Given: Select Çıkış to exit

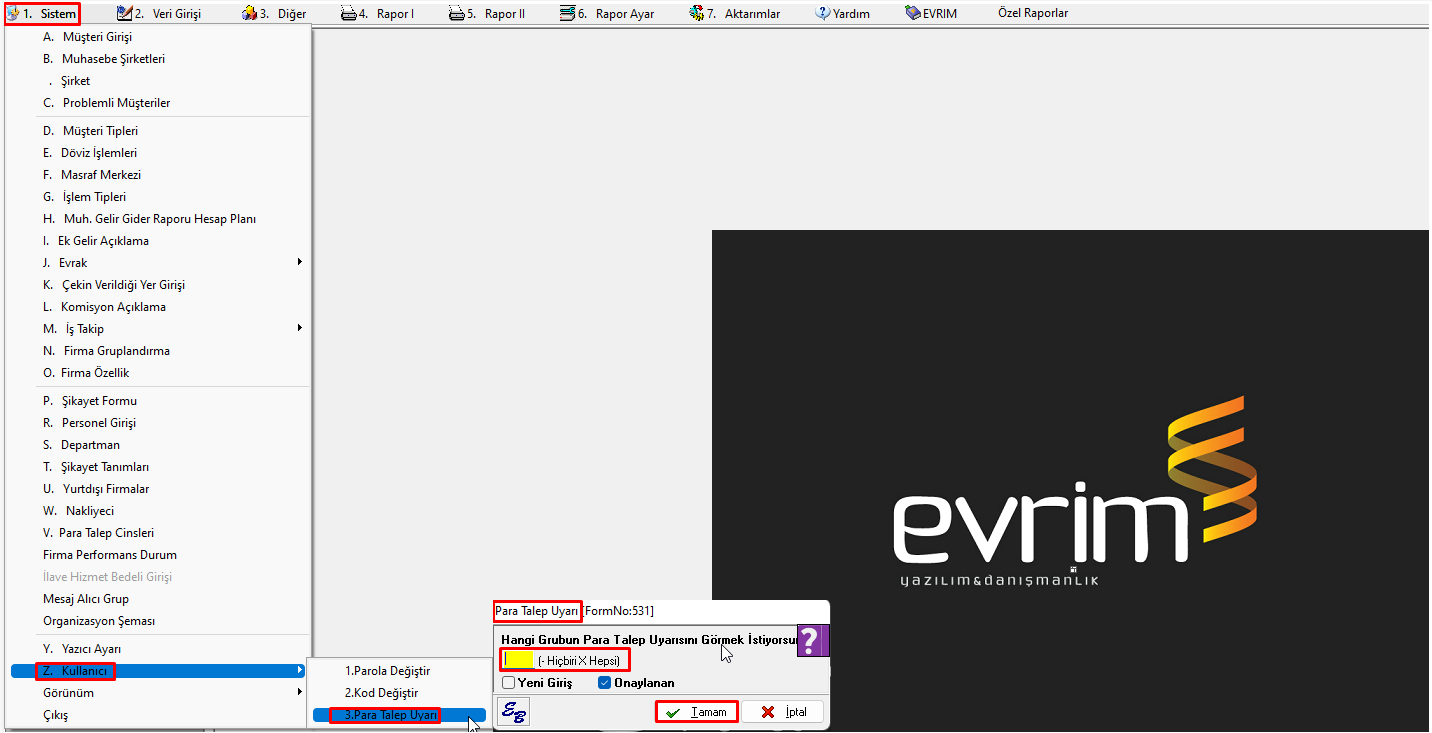Looking at the screenshot, I should [x=160, y=715].
